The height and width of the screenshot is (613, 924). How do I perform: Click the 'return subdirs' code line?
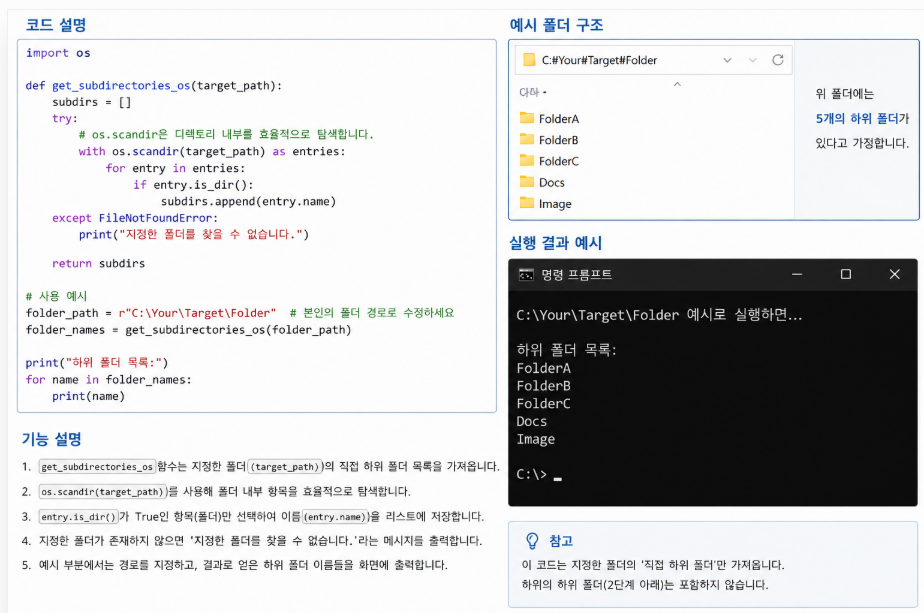pos(98,263)
